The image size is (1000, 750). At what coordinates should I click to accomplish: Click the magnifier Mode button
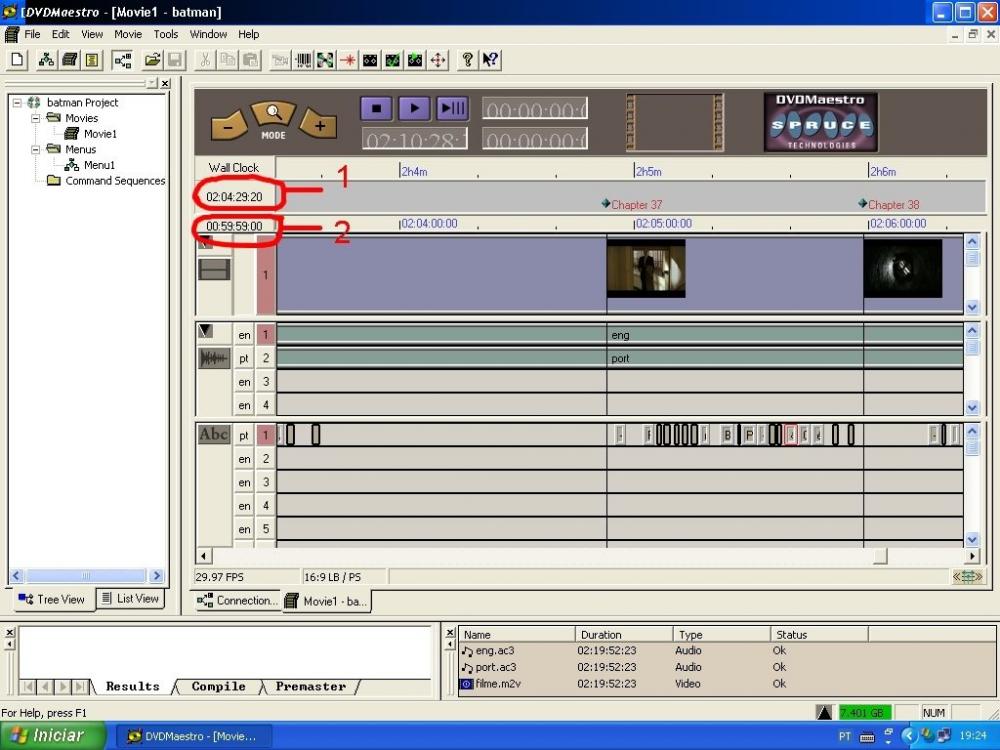pyautogui.click(x=273, y=120)
